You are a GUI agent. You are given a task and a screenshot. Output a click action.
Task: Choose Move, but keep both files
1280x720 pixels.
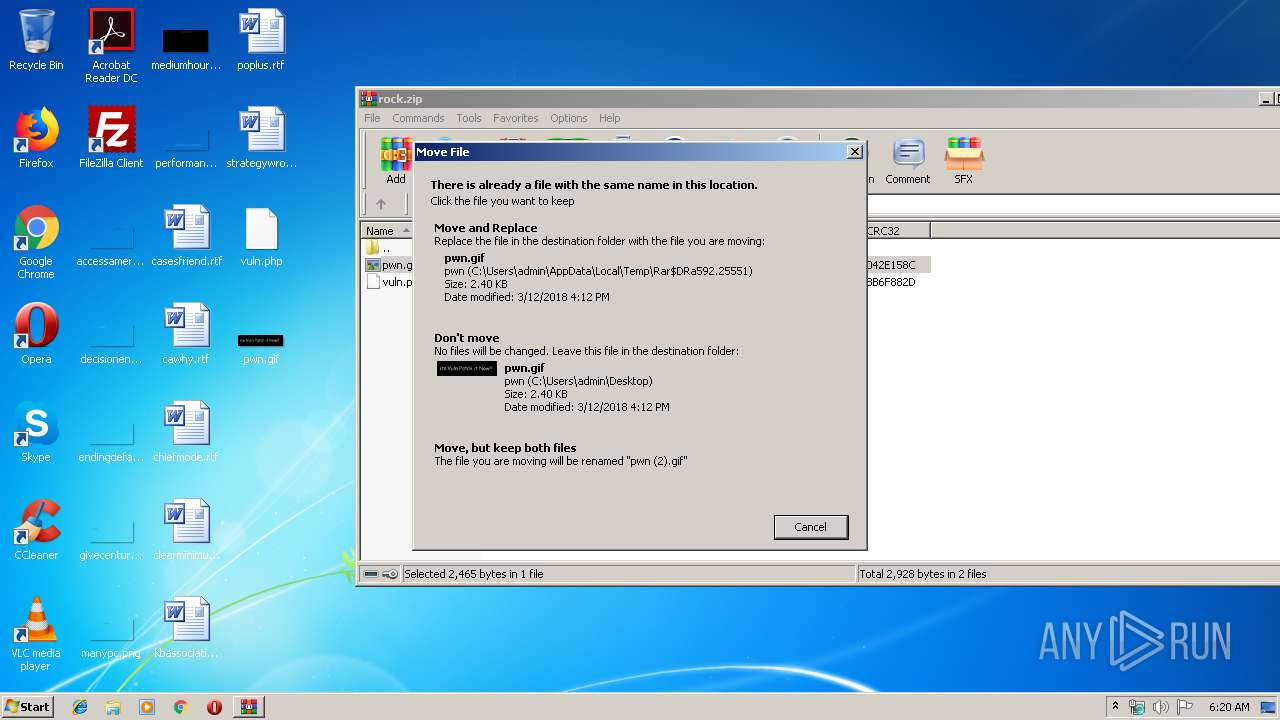[639, 455]
